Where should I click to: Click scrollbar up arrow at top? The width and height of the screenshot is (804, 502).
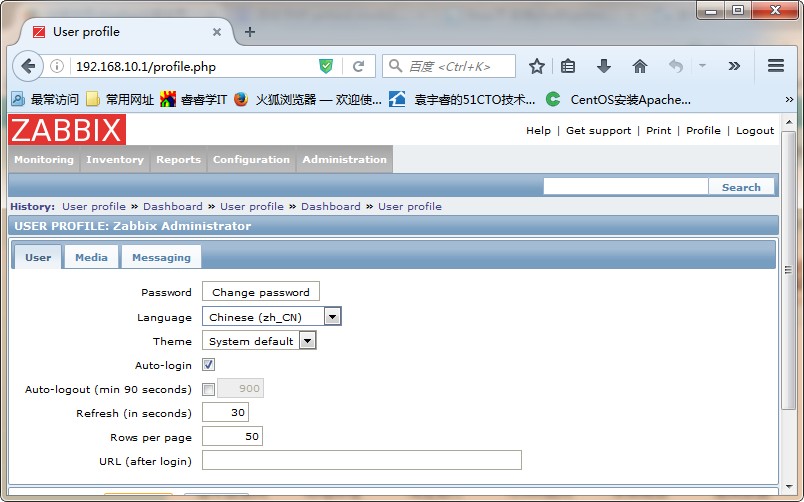coord(789,123)
